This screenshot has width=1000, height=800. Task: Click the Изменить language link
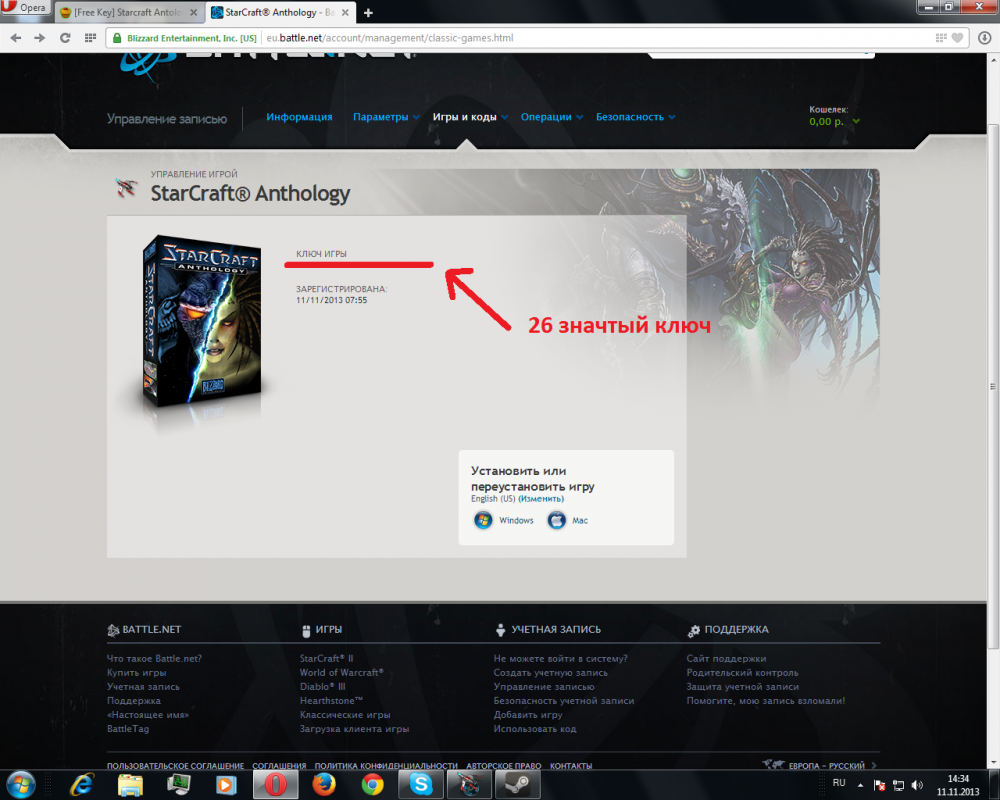541,499
